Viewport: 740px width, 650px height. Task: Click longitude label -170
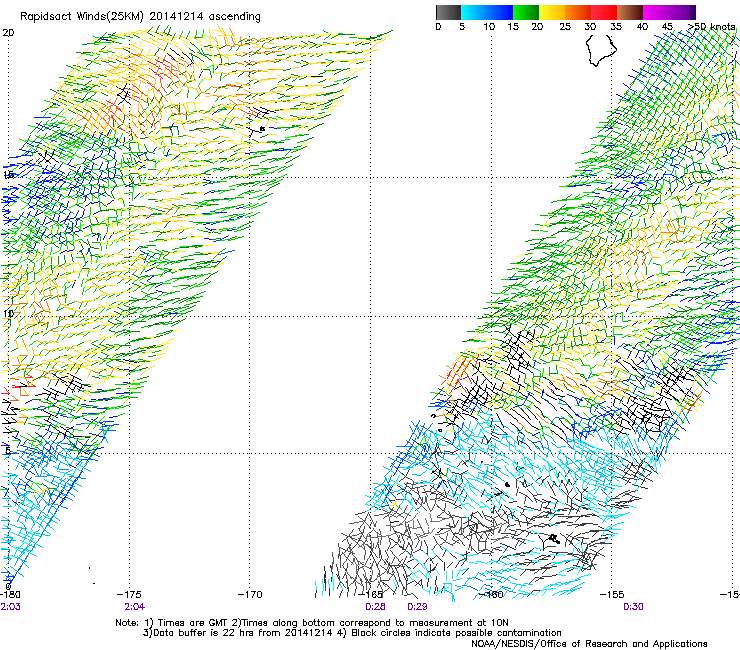tap(250, 595)
